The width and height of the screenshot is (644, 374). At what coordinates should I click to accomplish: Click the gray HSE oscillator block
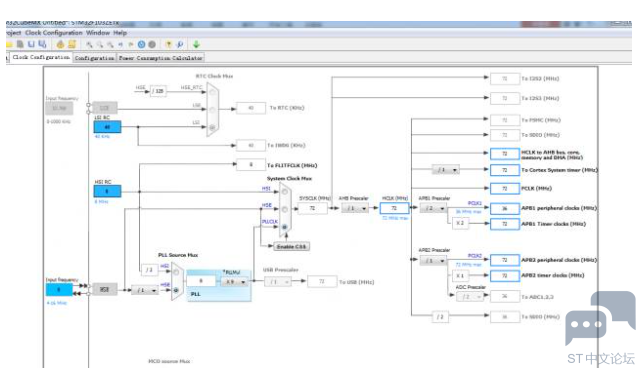tap(105, 289)
